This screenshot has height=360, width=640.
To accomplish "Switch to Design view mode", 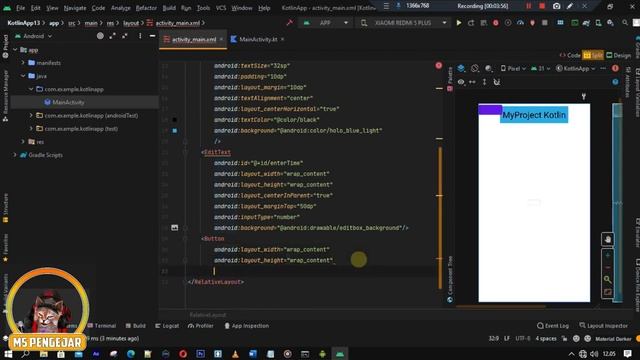I will pyautogui.click(x=618, y=55).
